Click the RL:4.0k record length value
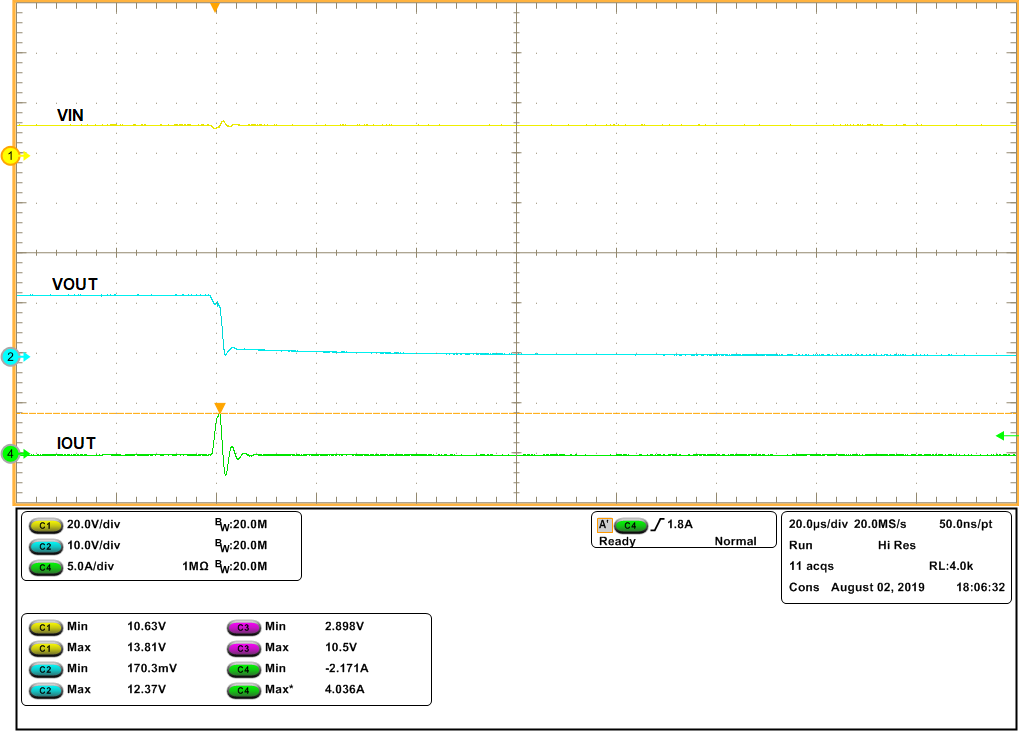The height and width of the screenshot is (736, 1024). coord(951,566)
